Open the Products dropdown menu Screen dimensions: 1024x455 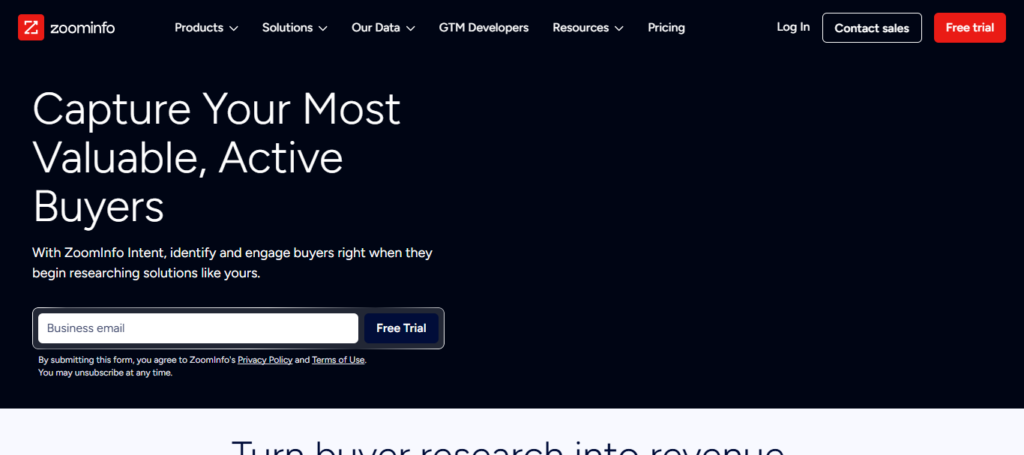point(206,27)
